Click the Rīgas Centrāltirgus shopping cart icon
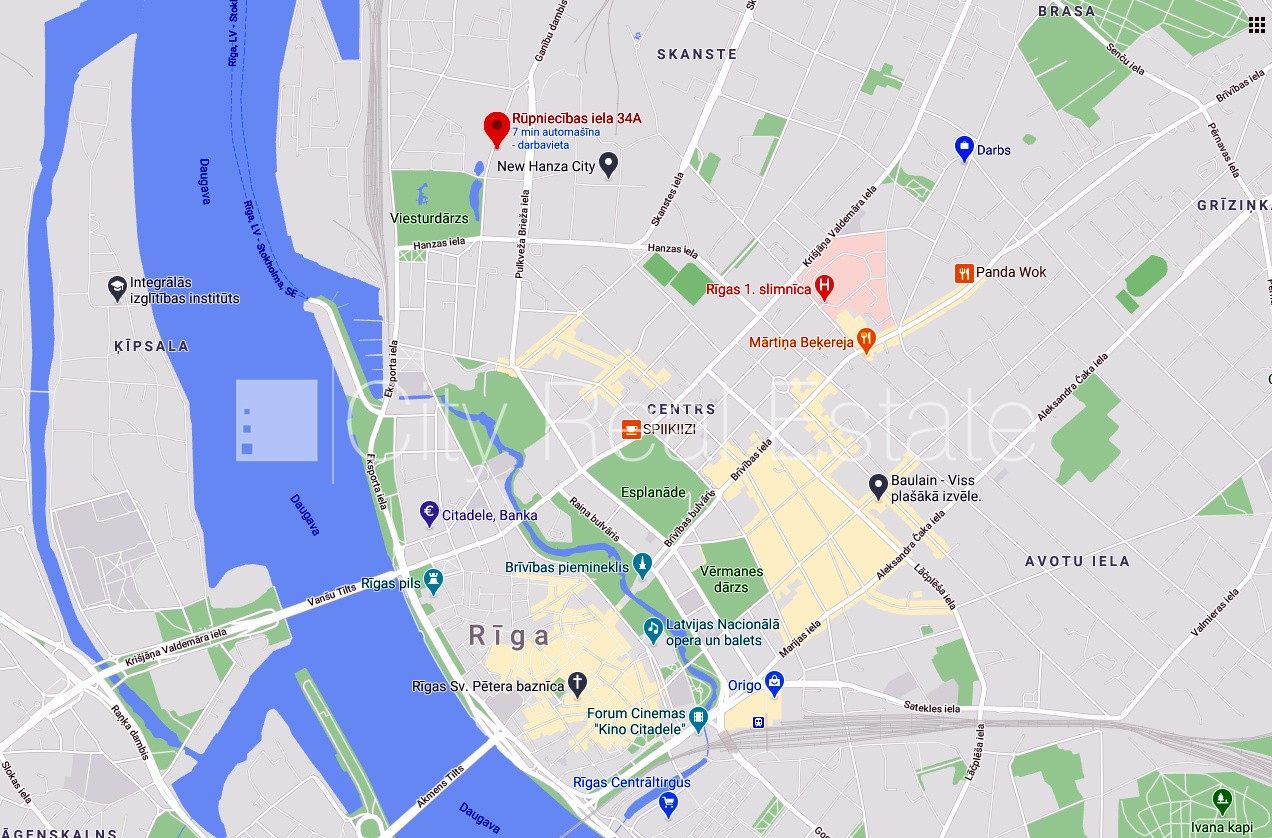 [x=669, y=802]
